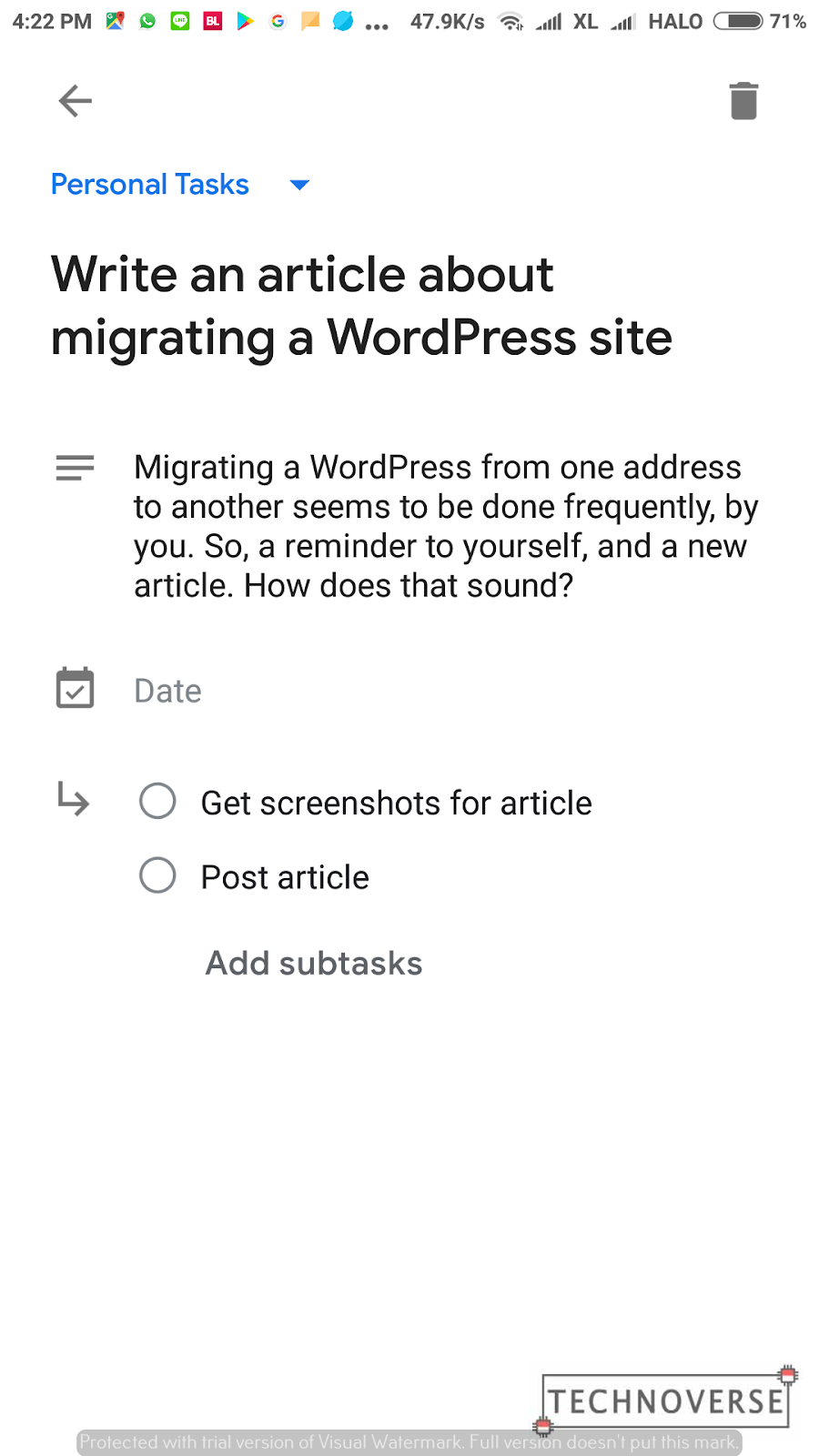Screen dimensions: 819x1456
Task: Tap the Play Store notification icon
Action: click(245, 21)
